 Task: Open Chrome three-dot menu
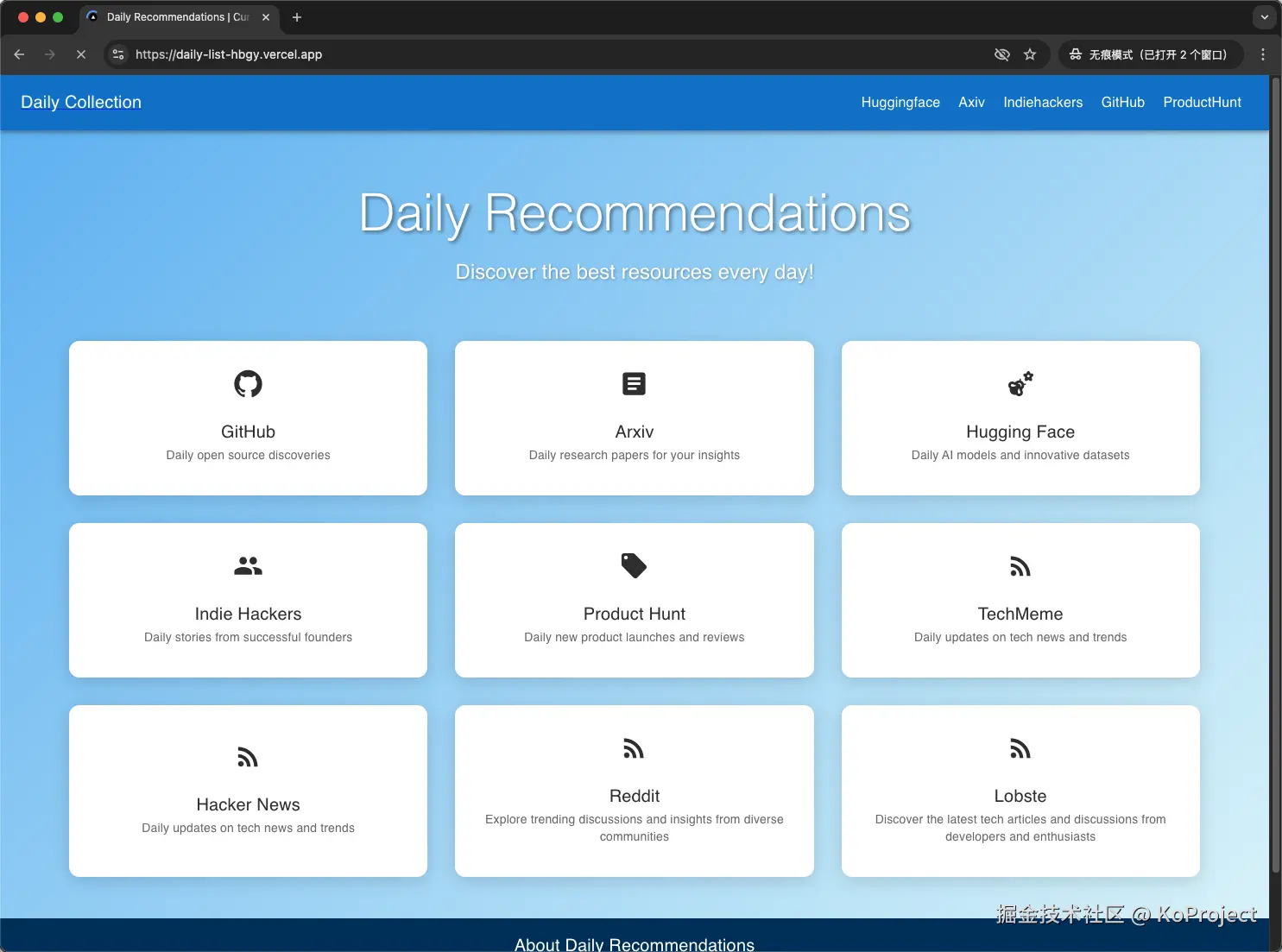[x=1263, y=54]
